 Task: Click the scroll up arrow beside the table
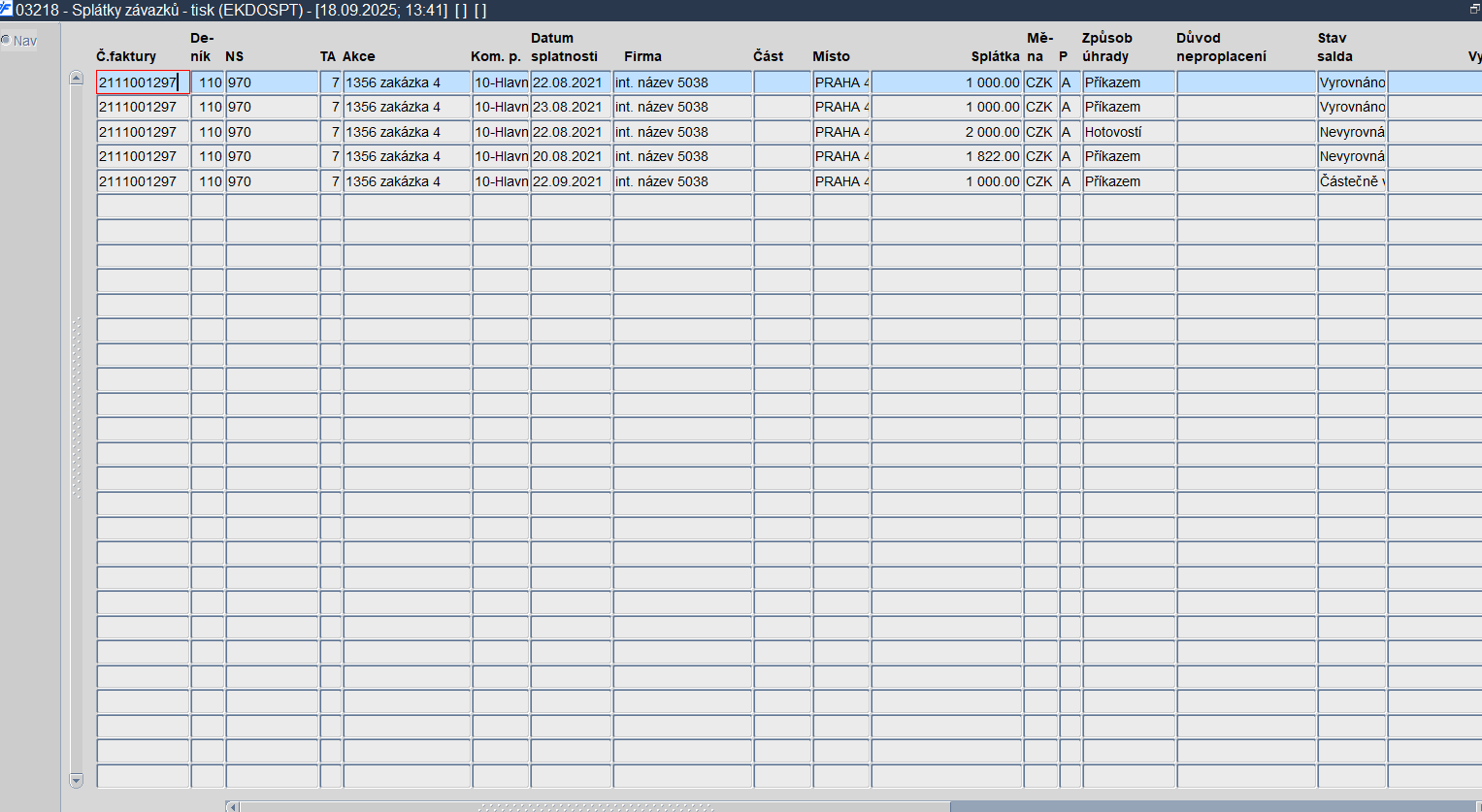(x=77, y=78)
